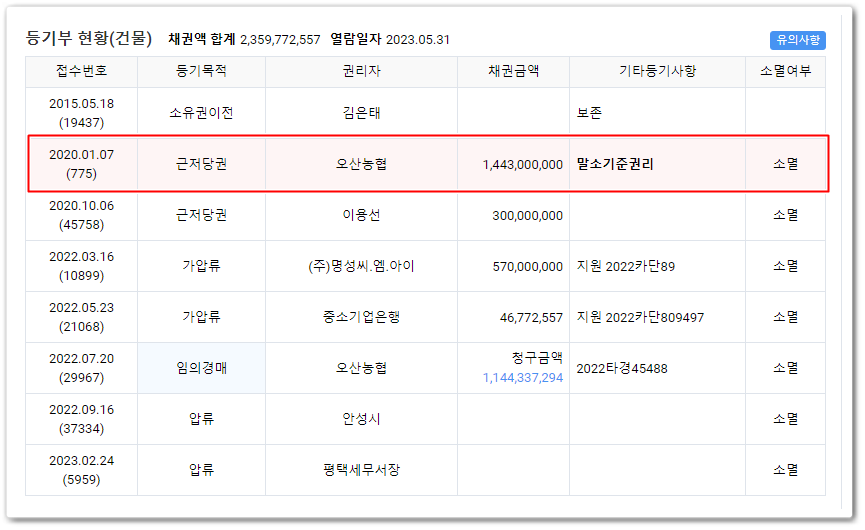Click the 청구금액 label
865x530 pixels.
[537, 358]
